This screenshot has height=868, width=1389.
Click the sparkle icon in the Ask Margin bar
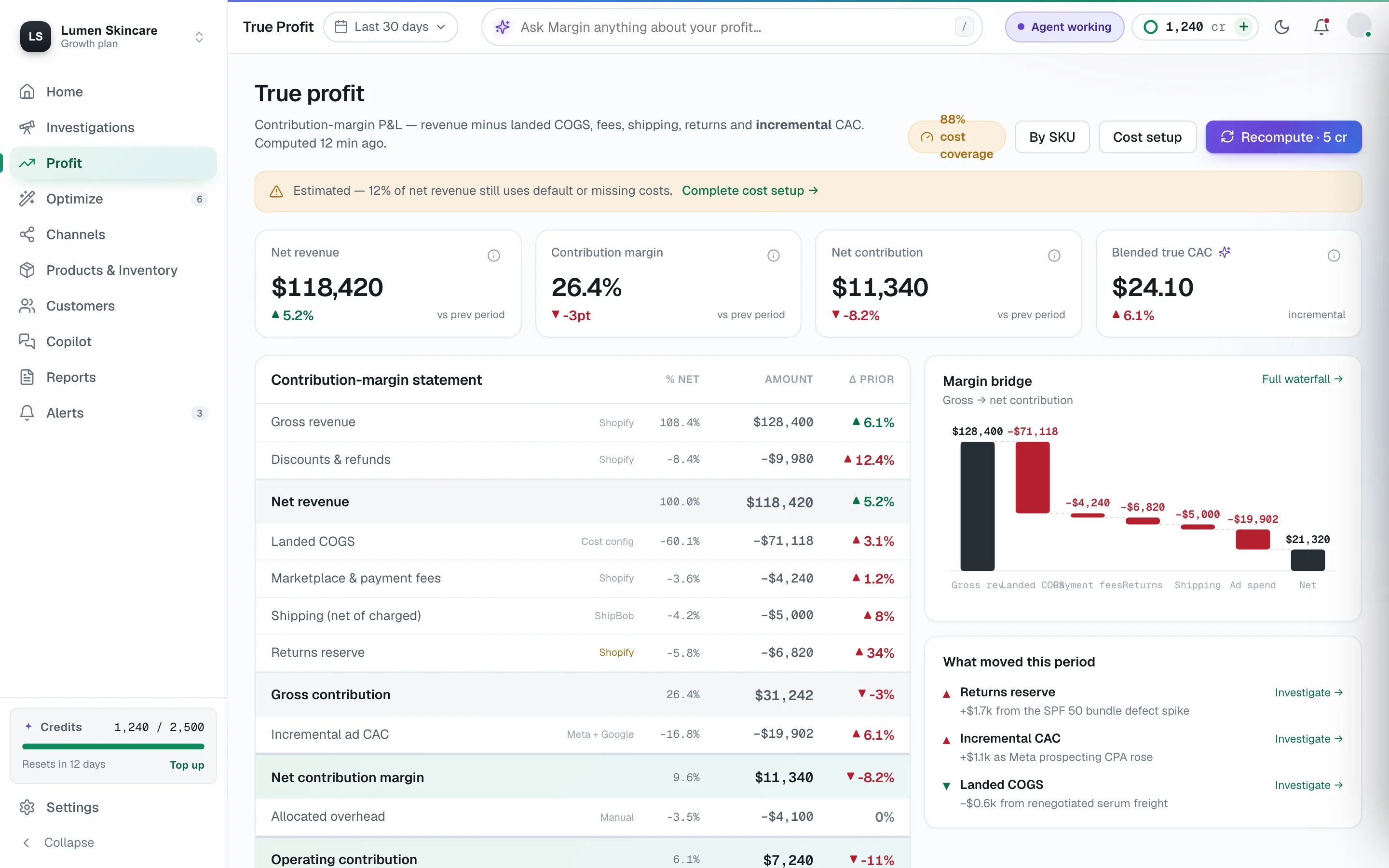(502, 27)
